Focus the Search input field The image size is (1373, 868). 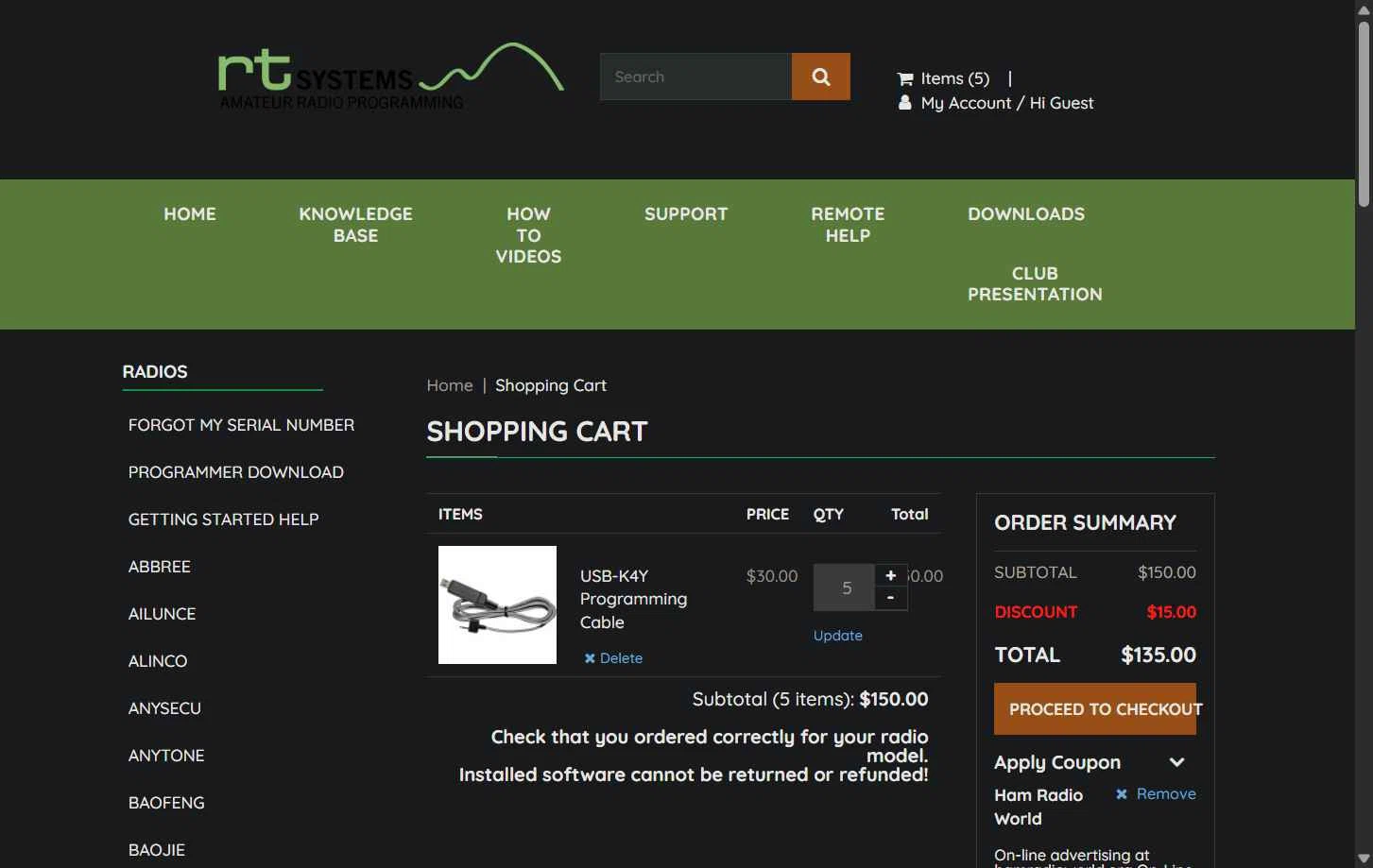695,77
